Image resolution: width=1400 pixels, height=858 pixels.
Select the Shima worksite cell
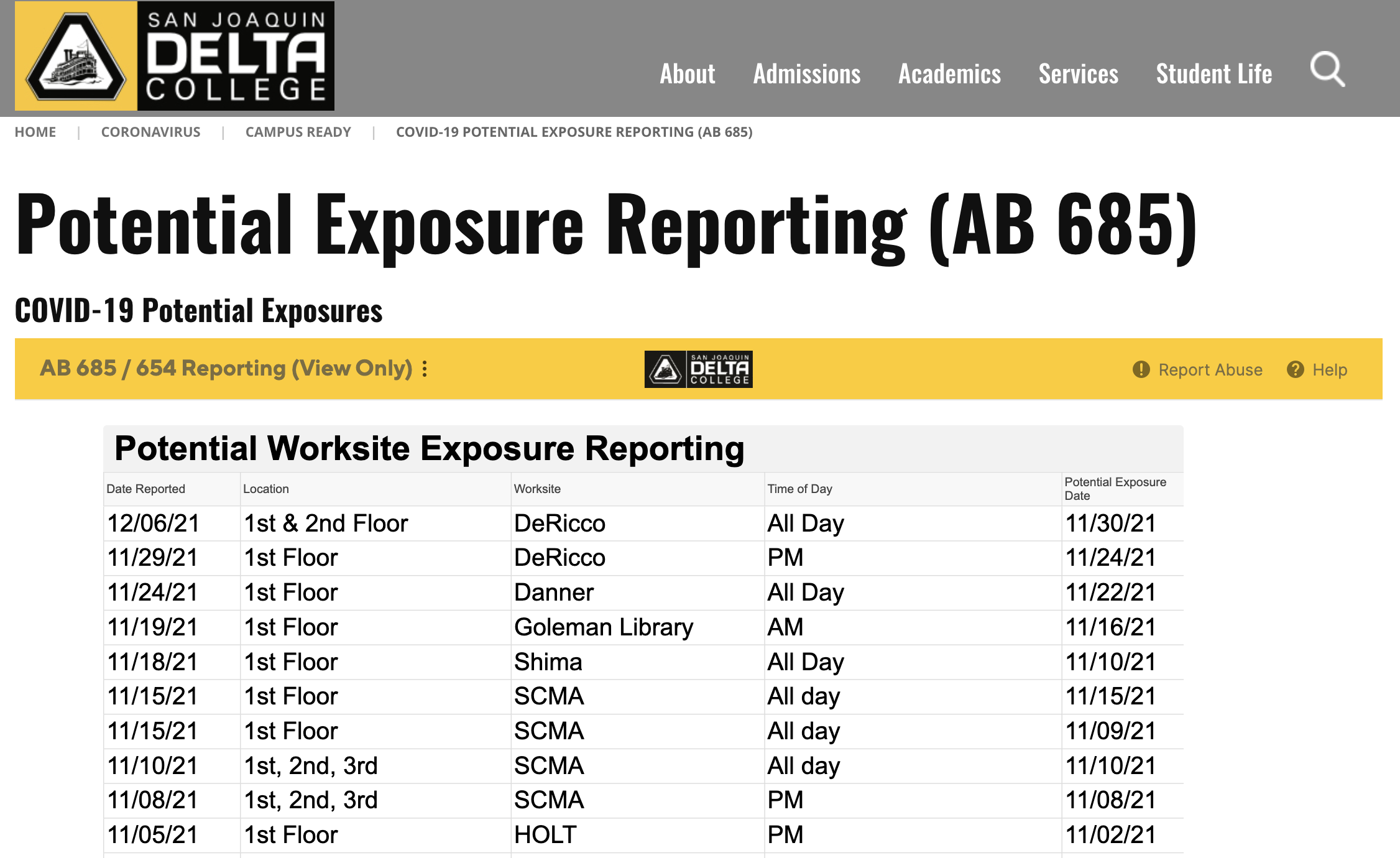(x=638, y=662)
